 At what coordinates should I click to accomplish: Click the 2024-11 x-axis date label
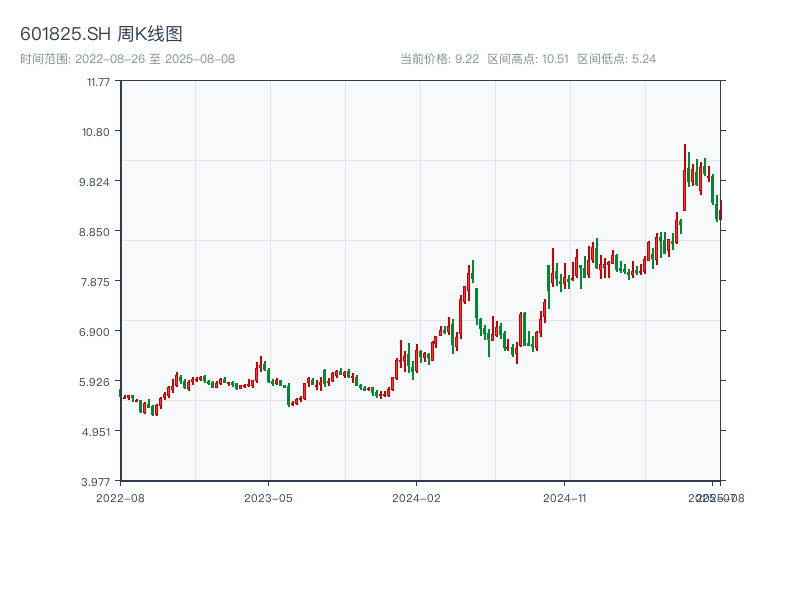(565, 497)
